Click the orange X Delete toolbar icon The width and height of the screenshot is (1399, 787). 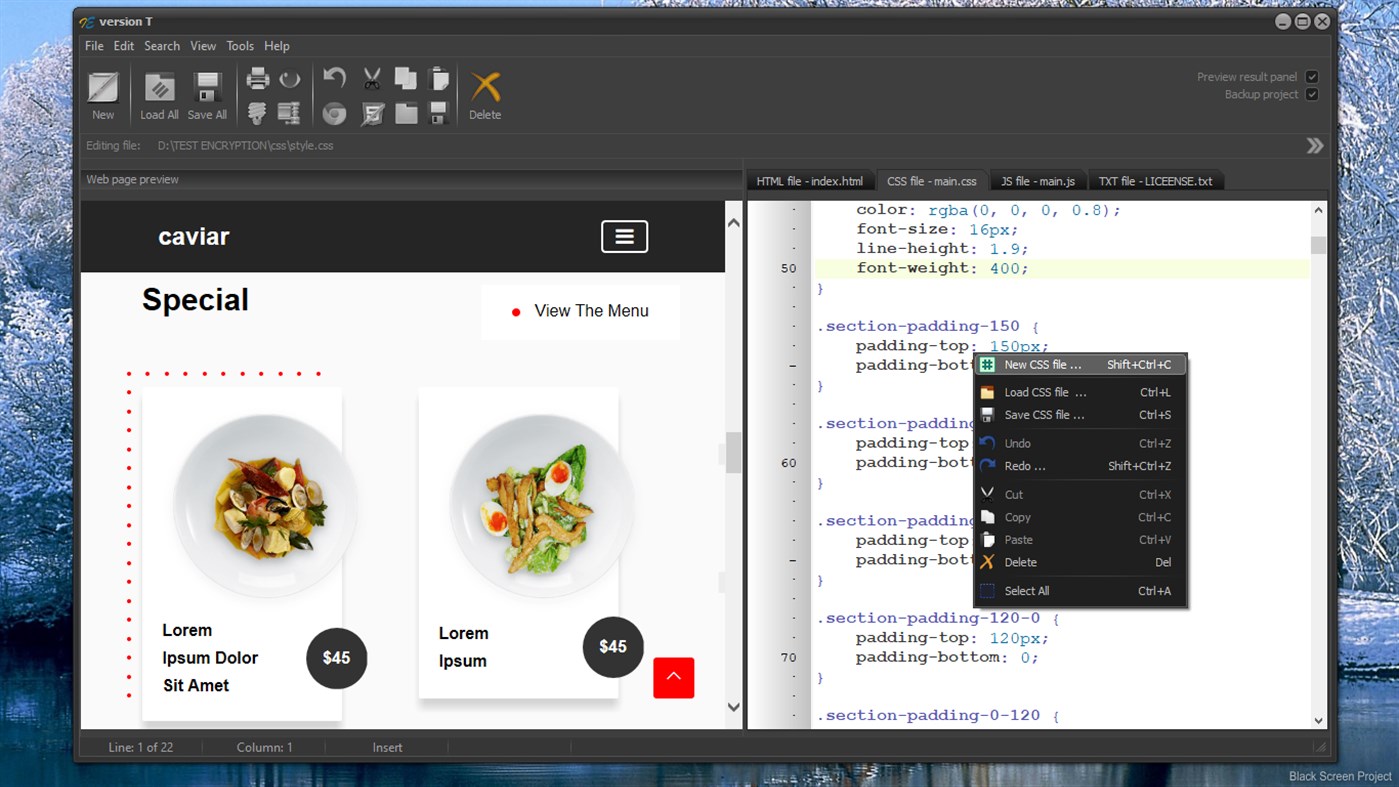click(x=485, y=87)
